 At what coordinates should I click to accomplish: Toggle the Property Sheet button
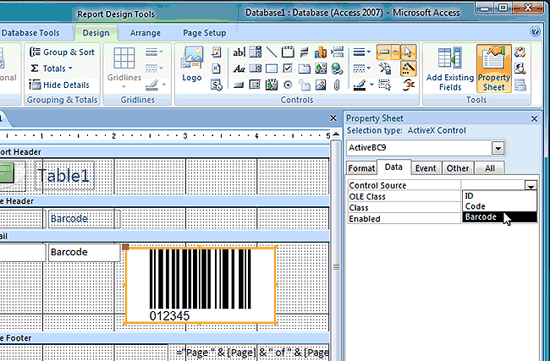pyautogui.click(x=494, y=69)
